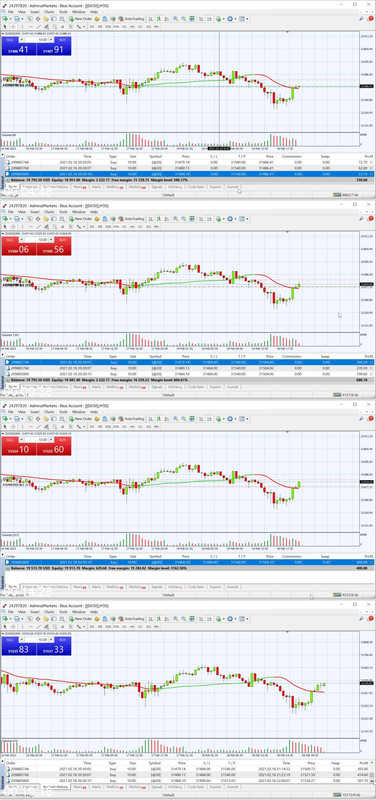This screenshot has width=376, height=800.
Task: Open the Signals tab in bottom window terminal
Action: pyautogui.click(x=157, y=787)
